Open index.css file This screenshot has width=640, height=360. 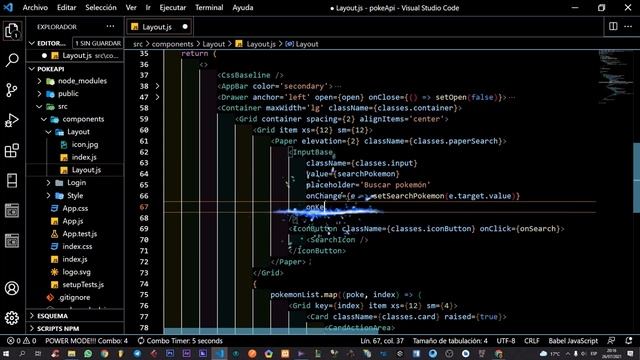click(76, 247)
